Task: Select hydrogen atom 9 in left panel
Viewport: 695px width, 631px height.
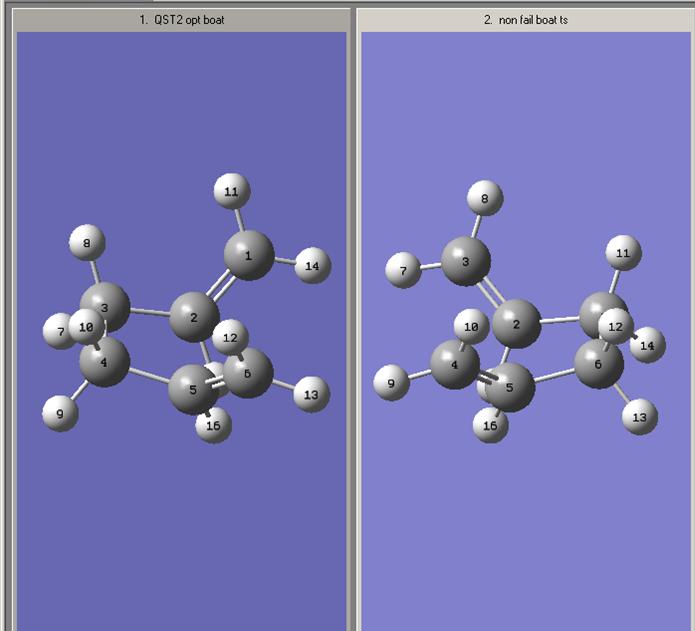Action: pos(60,413)
